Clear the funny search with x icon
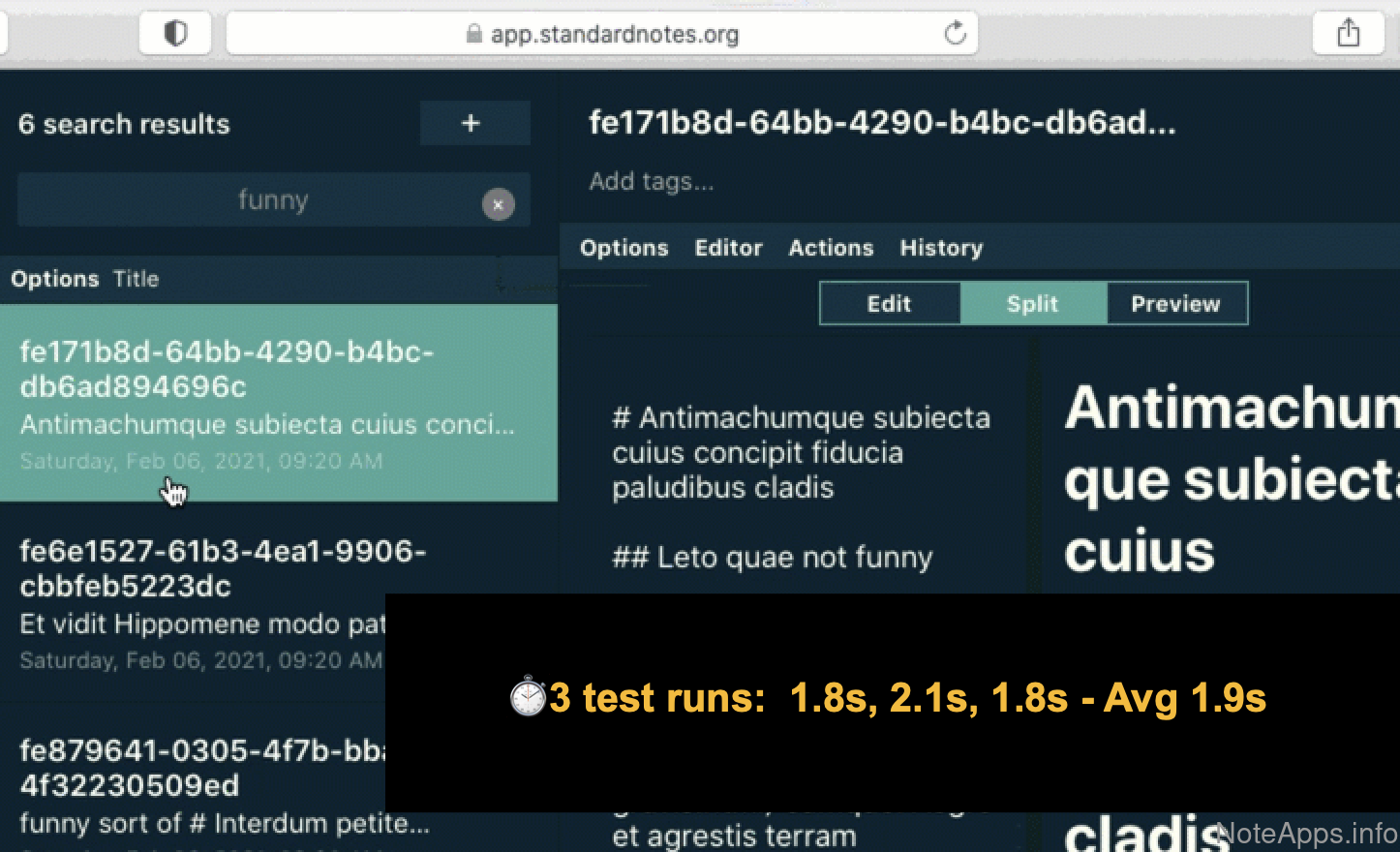Image resolution: width=1400 pixels, height=852 pixels. 498,204
